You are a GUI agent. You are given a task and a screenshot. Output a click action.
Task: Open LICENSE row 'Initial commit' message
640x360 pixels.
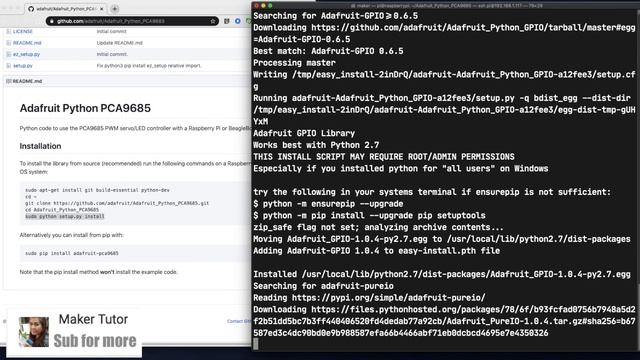(111, 31)
